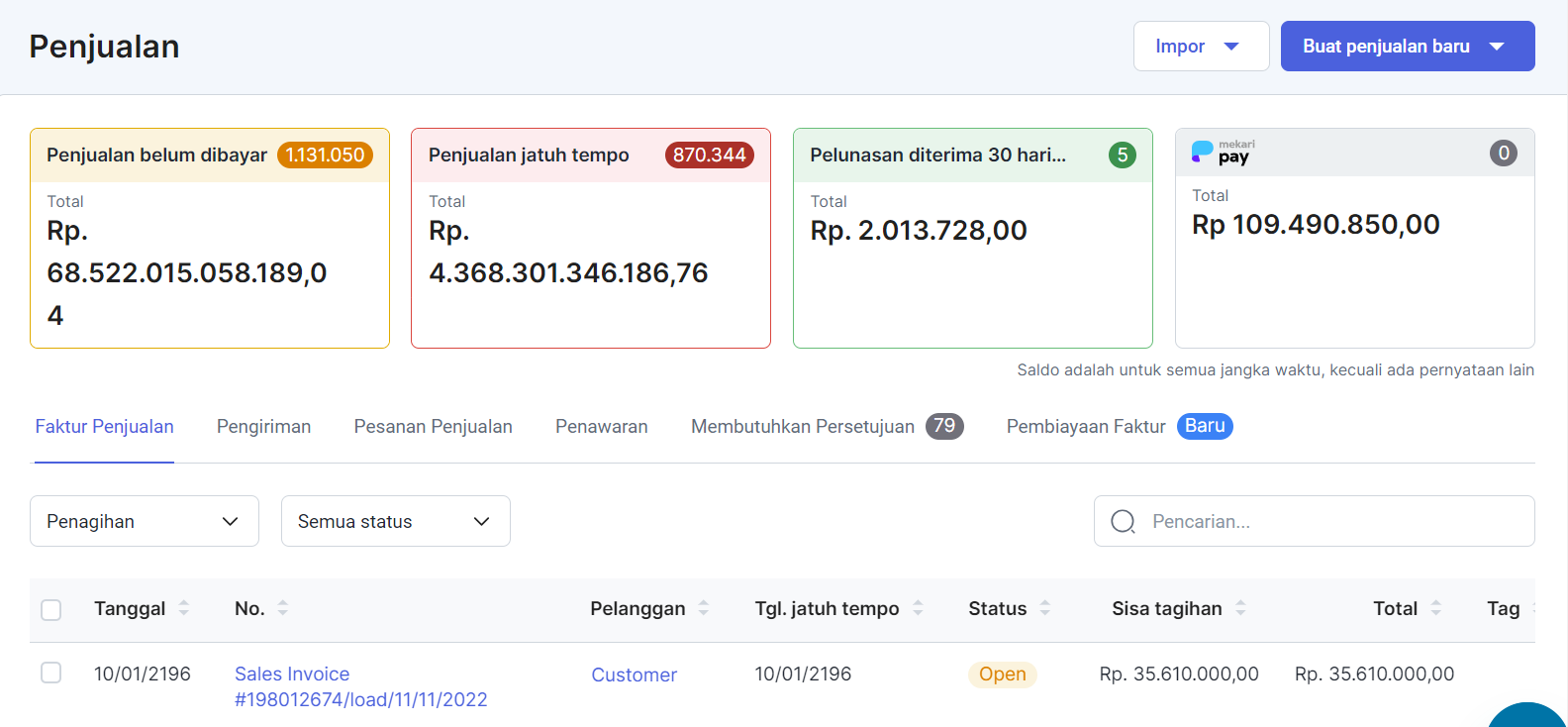
Task: Switch to Penawaran tab
Action: (x=601, y=427)
